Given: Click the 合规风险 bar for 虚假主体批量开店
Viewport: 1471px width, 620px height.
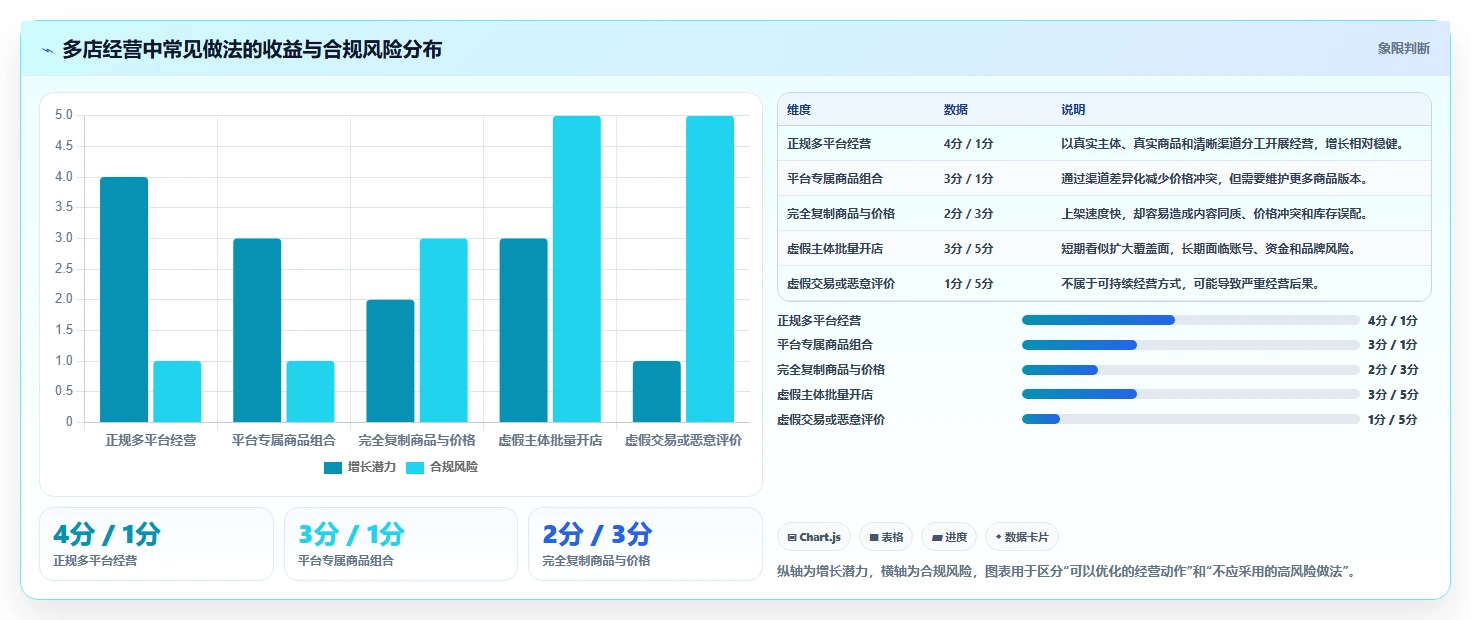Looking at the screenshot, I should click(x=577, y=269).
